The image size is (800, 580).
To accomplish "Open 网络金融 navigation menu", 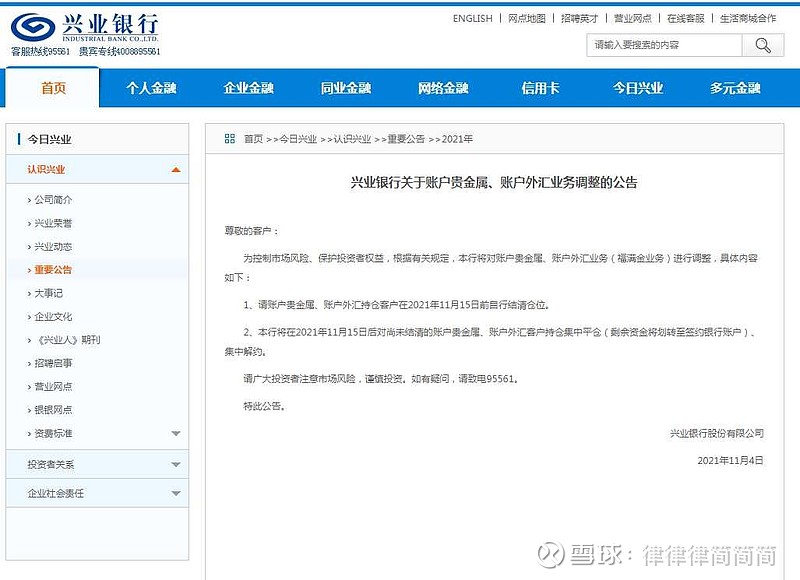I will (443, 88).
